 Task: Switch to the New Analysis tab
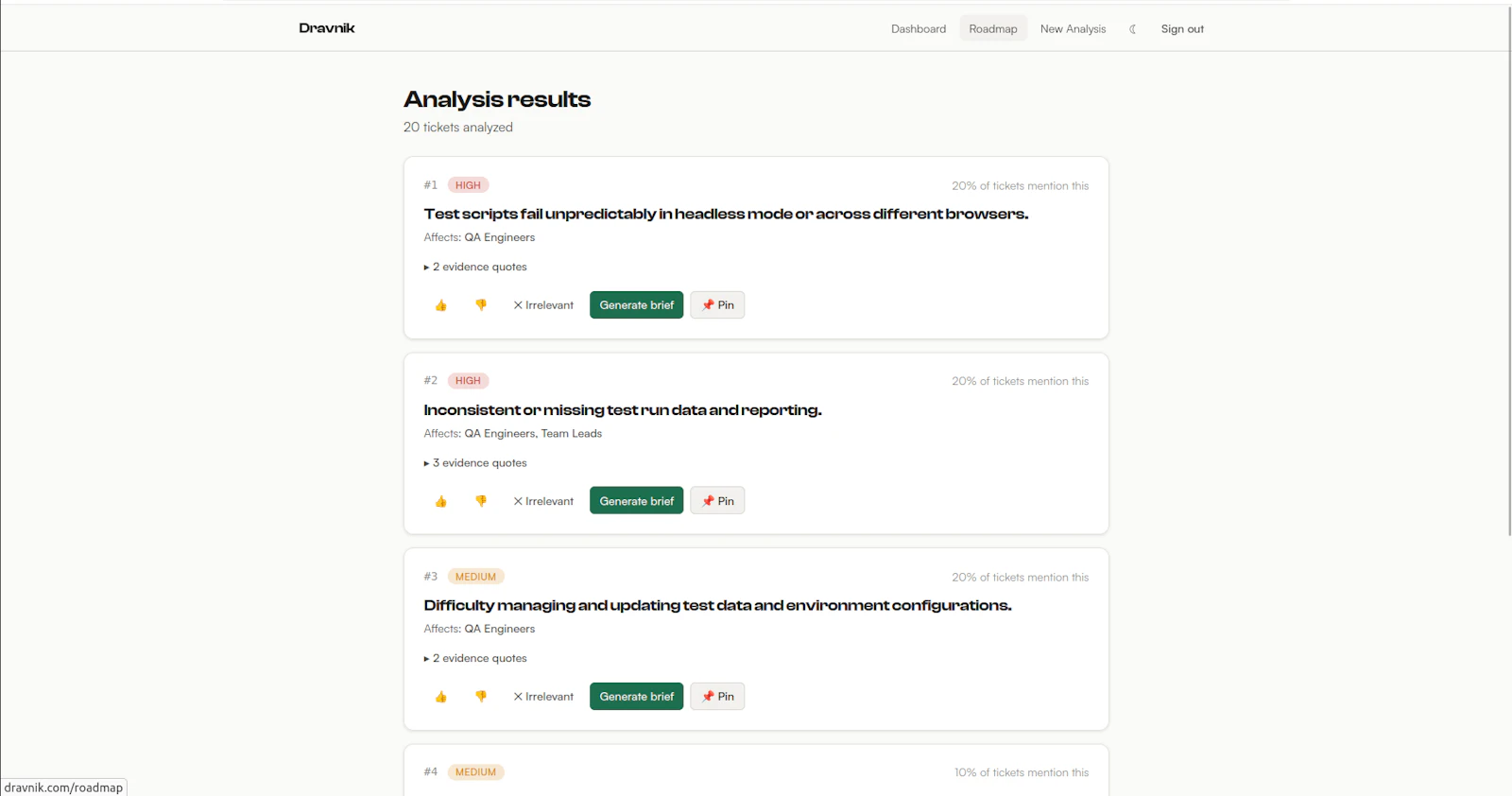click(x=1073, y=28)
